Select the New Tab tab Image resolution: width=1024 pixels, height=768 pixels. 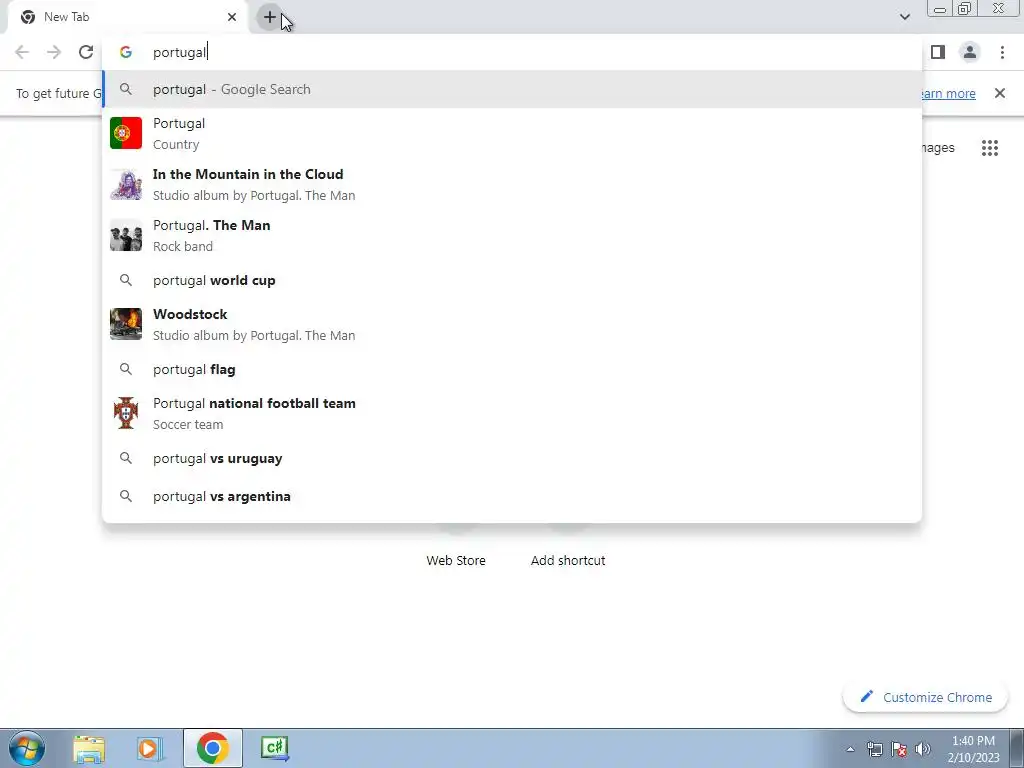point(127,17)
